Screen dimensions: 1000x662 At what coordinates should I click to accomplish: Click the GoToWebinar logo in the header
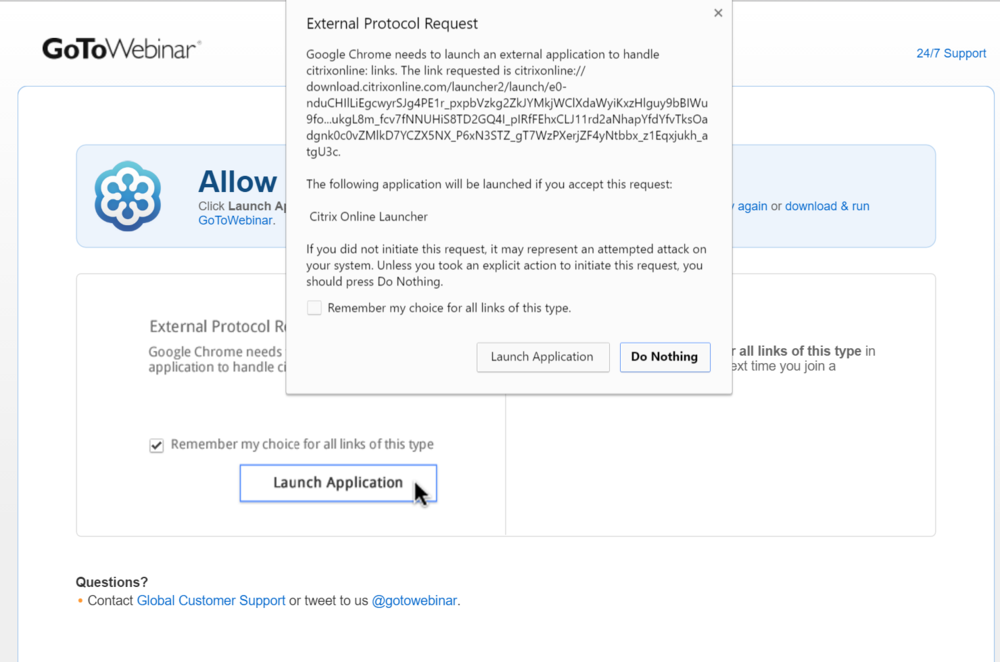(122, 49)
